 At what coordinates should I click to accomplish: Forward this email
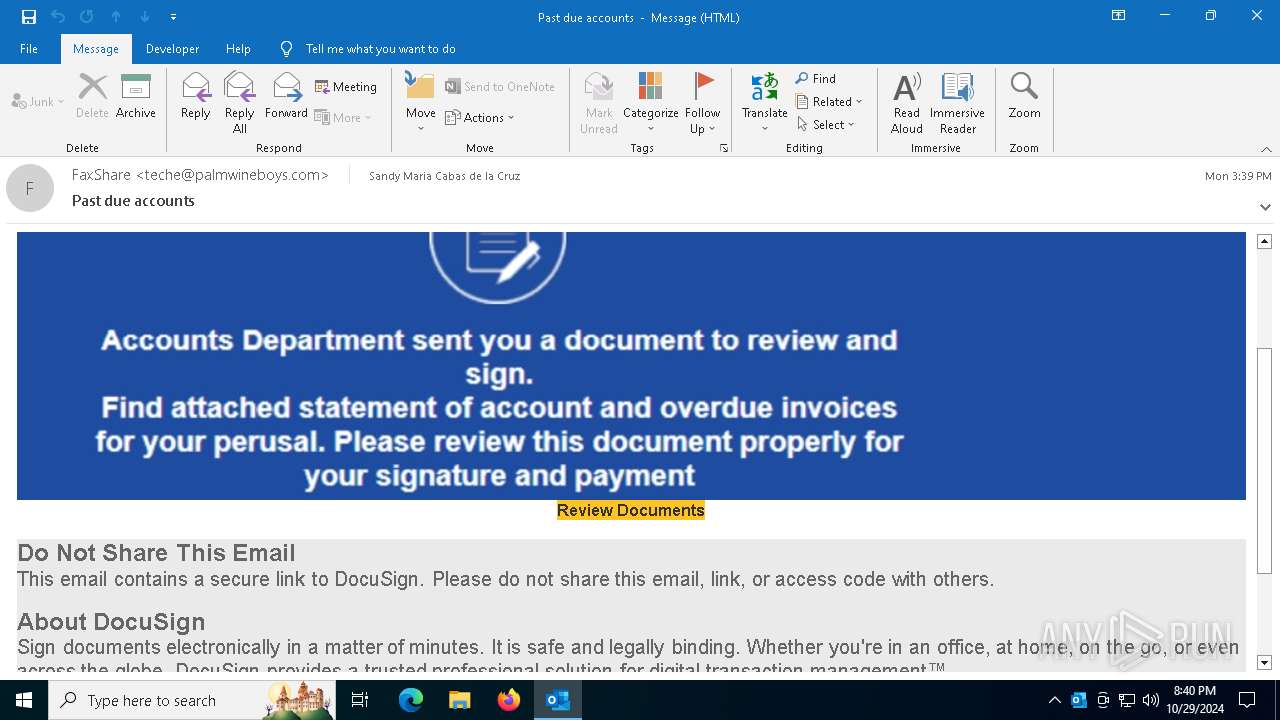pos(286,97)
